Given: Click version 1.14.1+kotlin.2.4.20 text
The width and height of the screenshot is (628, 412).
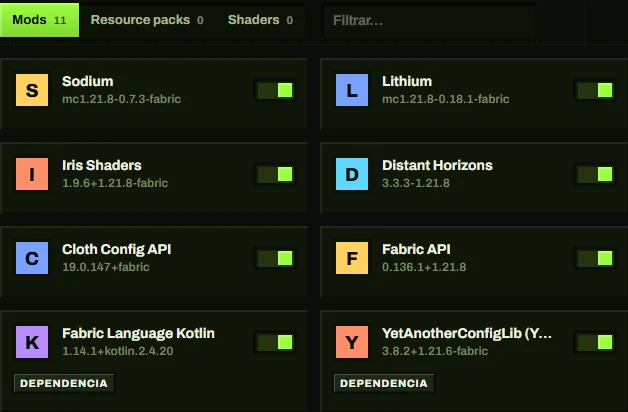Looking at the screenshot, I should pos(118,351).
